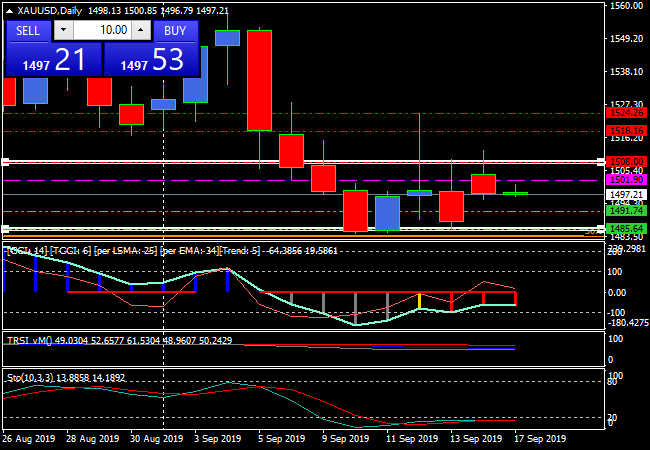Viewport: 650px width, 450px height.
Task: Click the buy price 1497 53 panel
Action: [x=151, y=60]
